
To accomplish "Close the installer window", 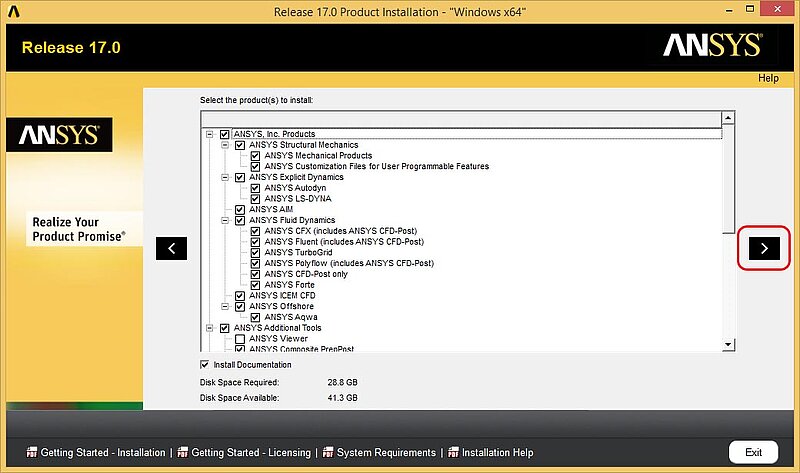I will click(778, 9).
